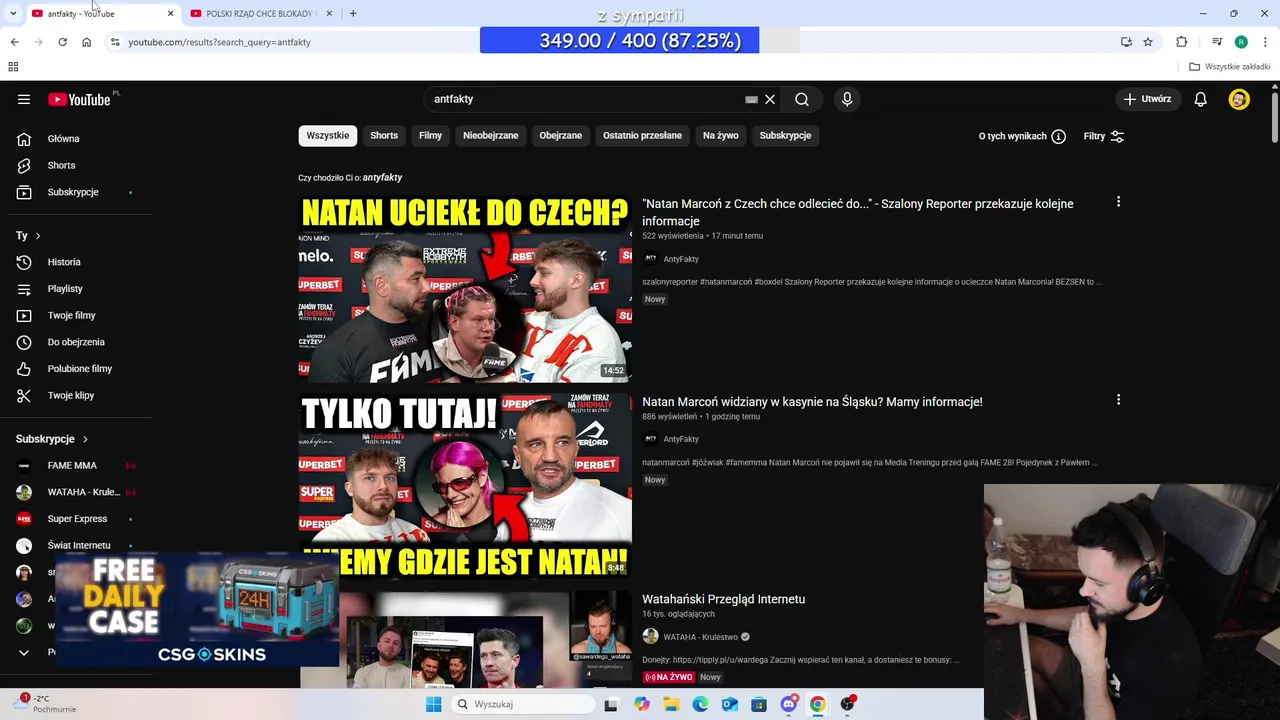Open Watahański Przegląd Internetu live title
The height and width of the screenshot is (720, 1280).
point(723,599)
